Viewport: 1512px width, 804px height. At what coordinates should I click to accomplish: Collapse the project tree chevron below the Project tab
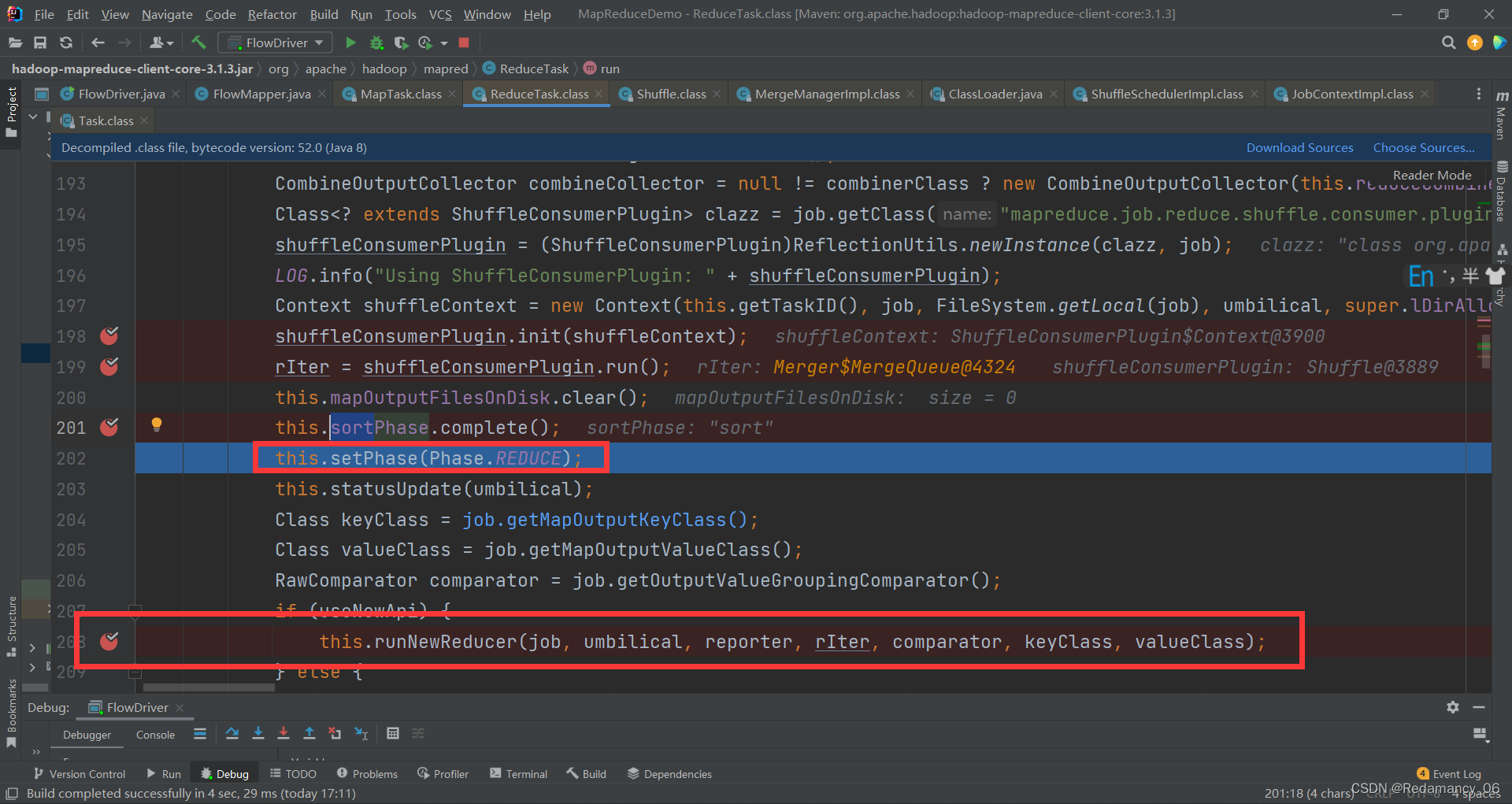(33, 117)
